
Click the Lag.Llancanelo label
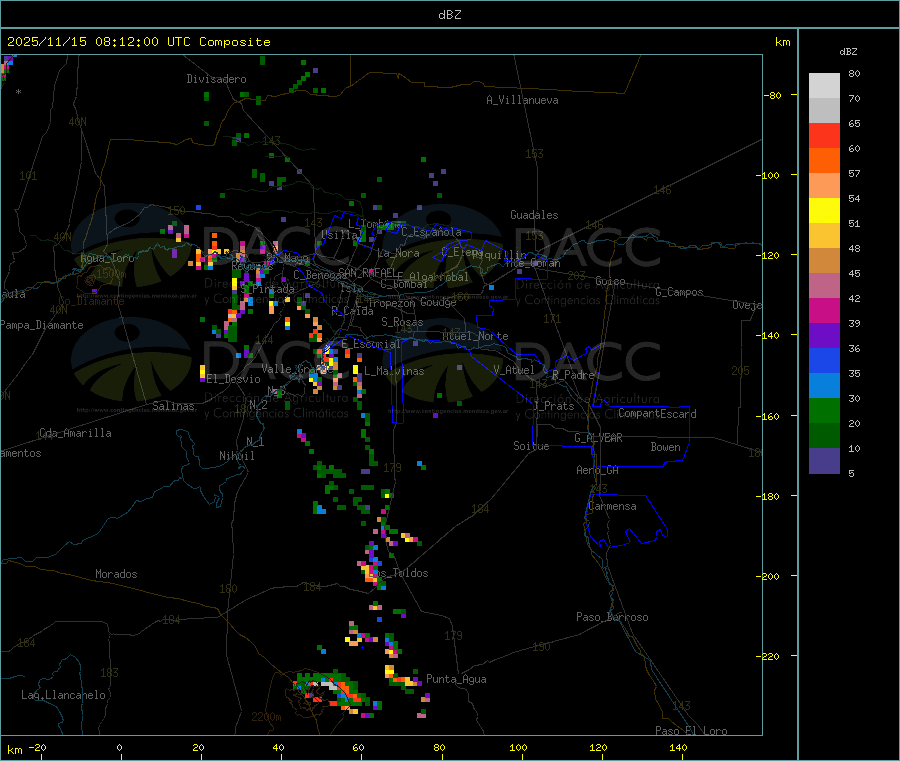pyautogui.click(x=63, y=695)
